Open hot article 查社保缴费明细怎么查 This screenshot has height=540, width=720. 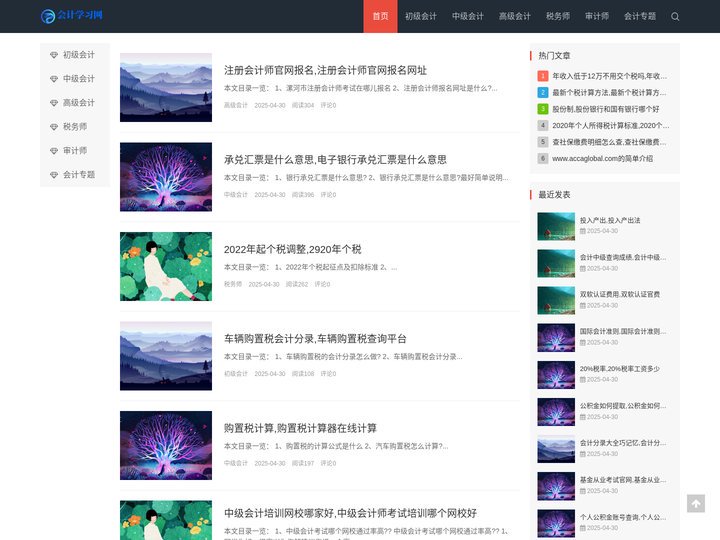(609, 142)
